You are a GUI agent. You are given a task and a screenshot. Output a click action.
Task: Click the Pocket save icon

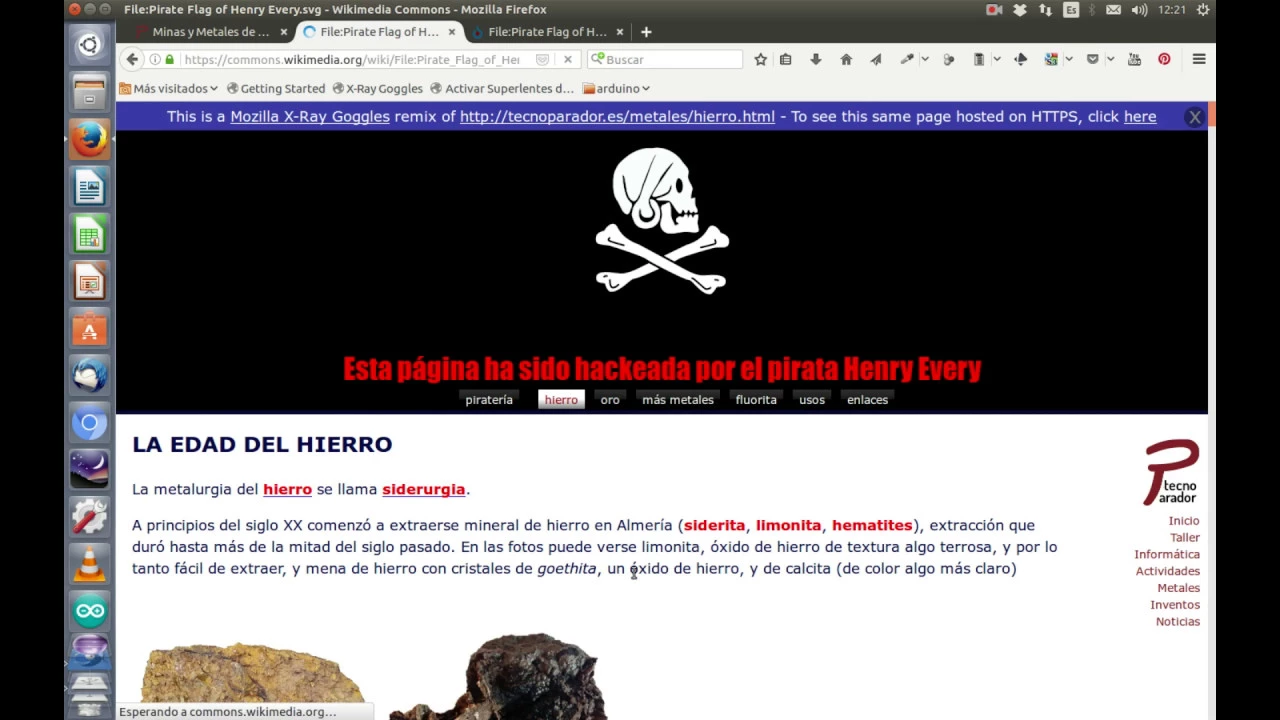[x=1093, y=59]
